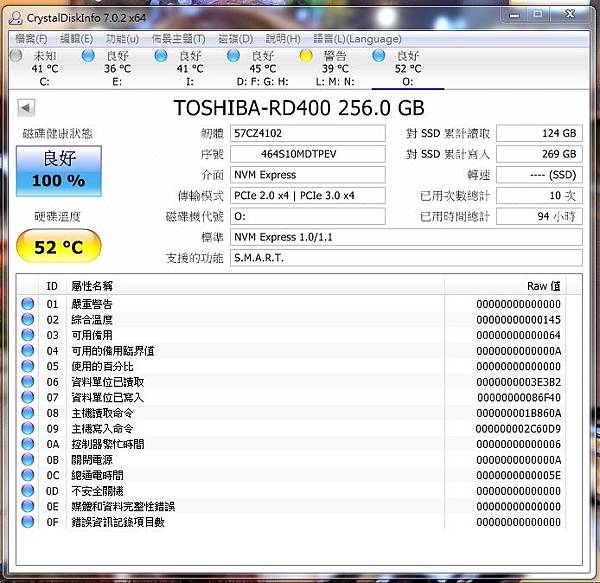Click the TOSHIBA-RD400 256.0 GB disk title

(x=299, y=108)
